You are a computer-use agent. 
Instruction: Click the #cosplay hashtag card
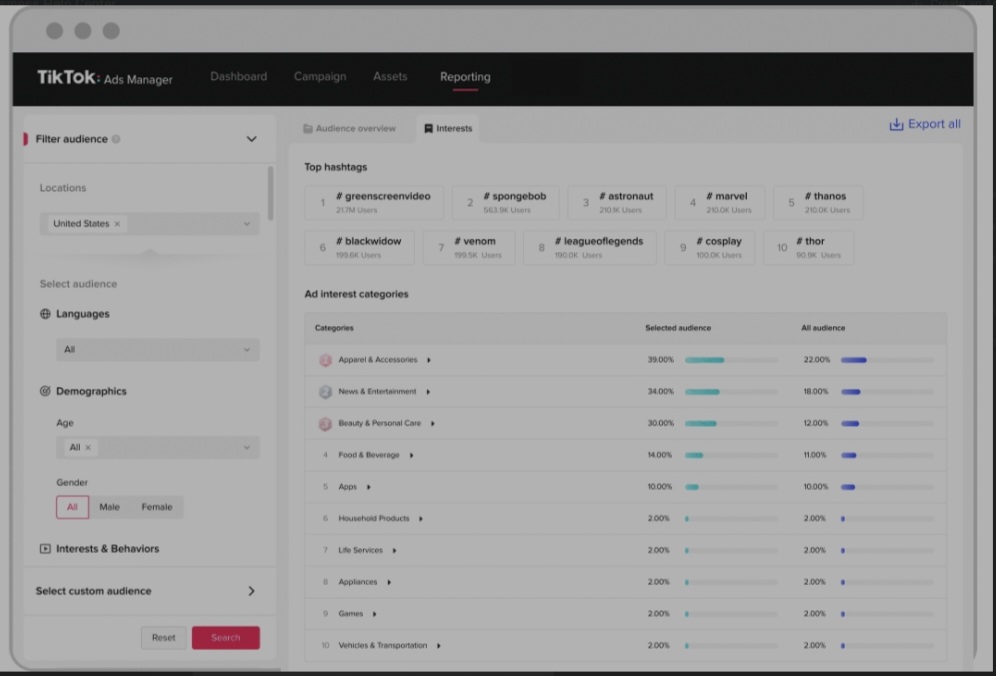[710, 248]
